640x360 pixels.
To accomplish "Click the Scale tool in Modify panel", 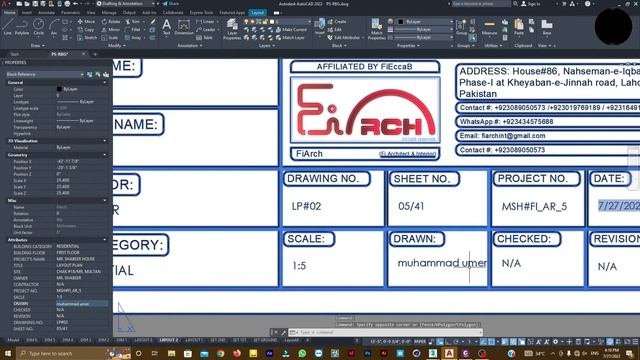I will (110, 37).
